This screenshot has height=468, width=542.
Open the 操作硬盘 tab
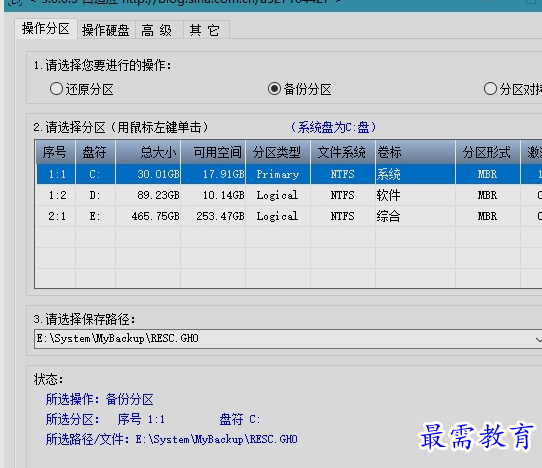point(106,30)
